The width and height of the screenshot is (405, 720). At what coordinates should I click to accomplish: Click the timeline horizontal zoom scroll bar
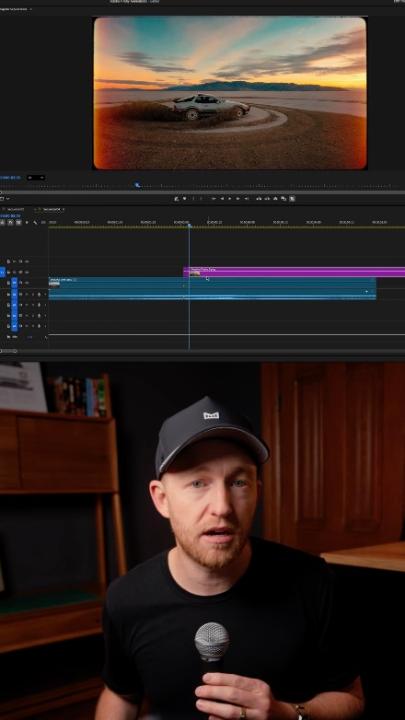(9, 351)
